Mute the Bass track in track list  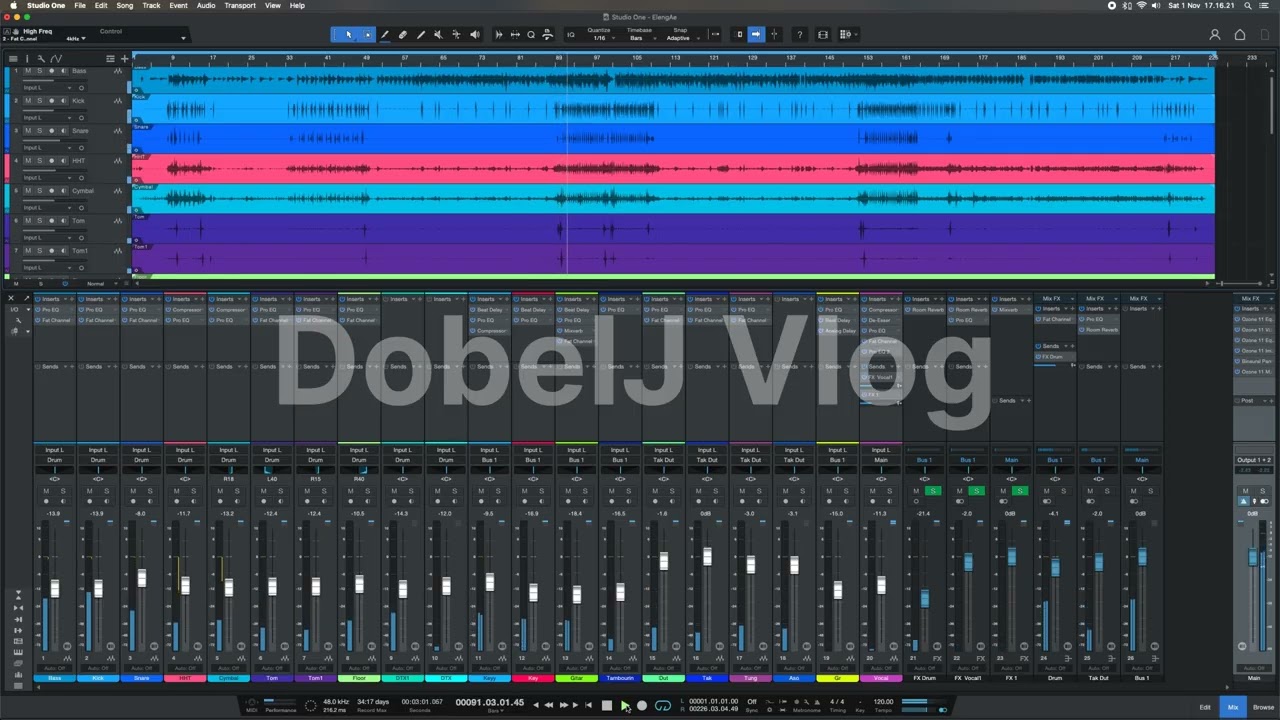point(28,71)
